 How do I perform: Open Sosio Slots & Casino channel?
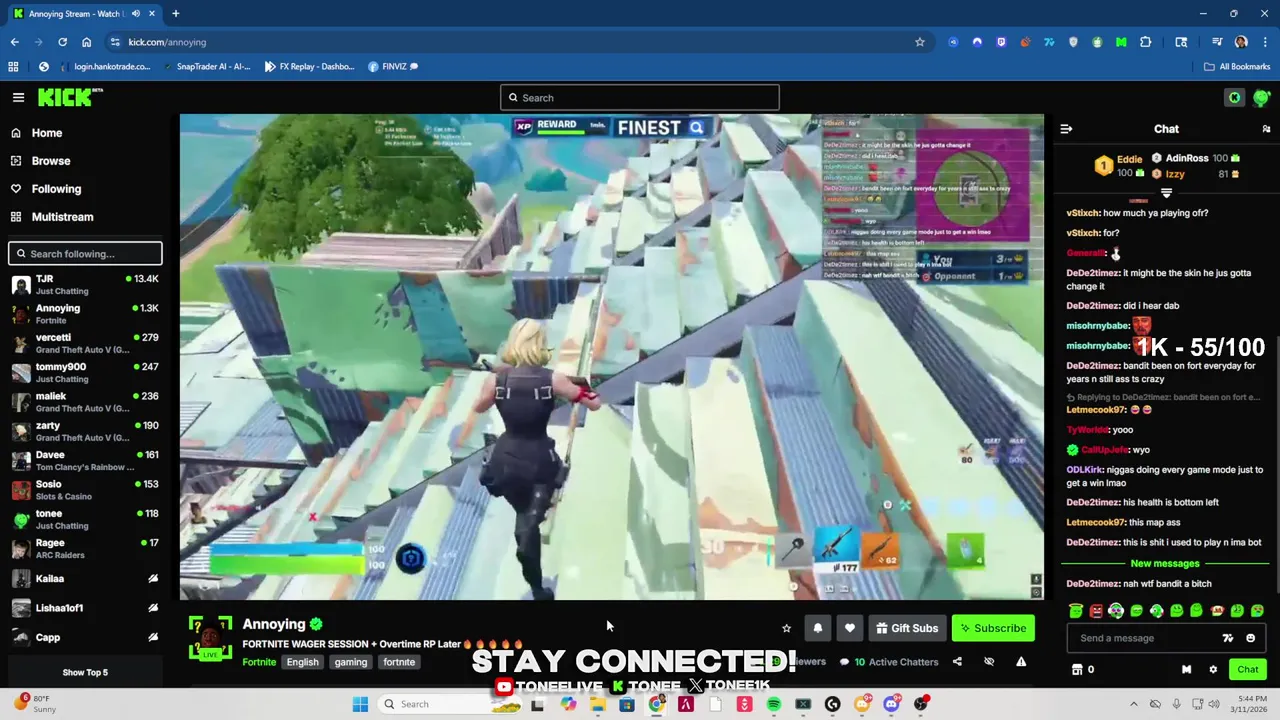click(85, 490)
